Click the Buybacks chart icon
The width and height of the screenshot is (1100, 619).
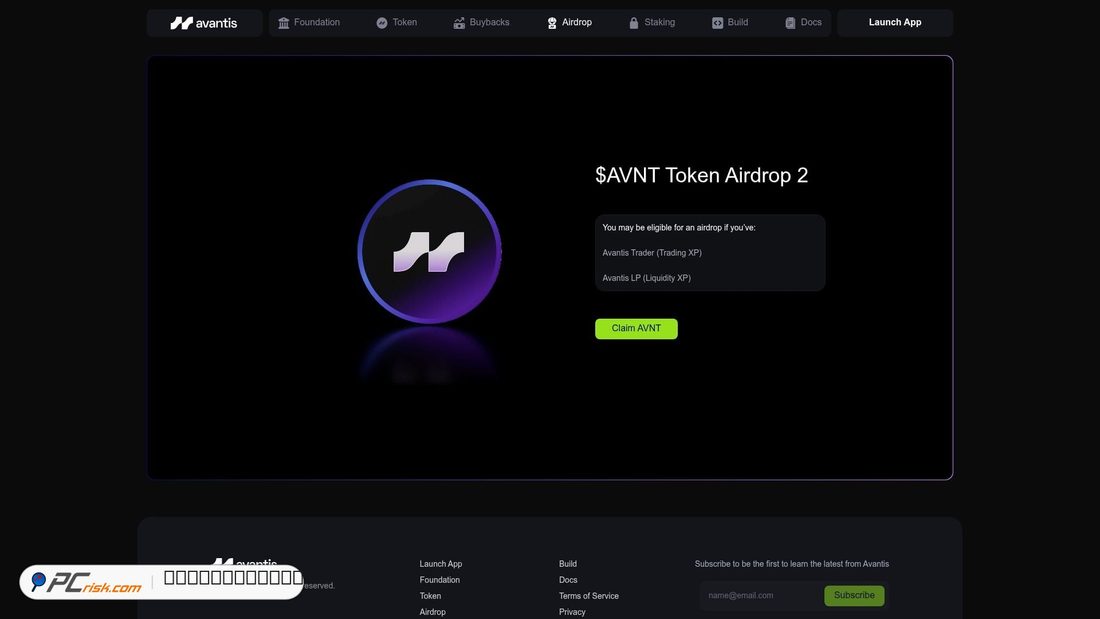point(459,23)
